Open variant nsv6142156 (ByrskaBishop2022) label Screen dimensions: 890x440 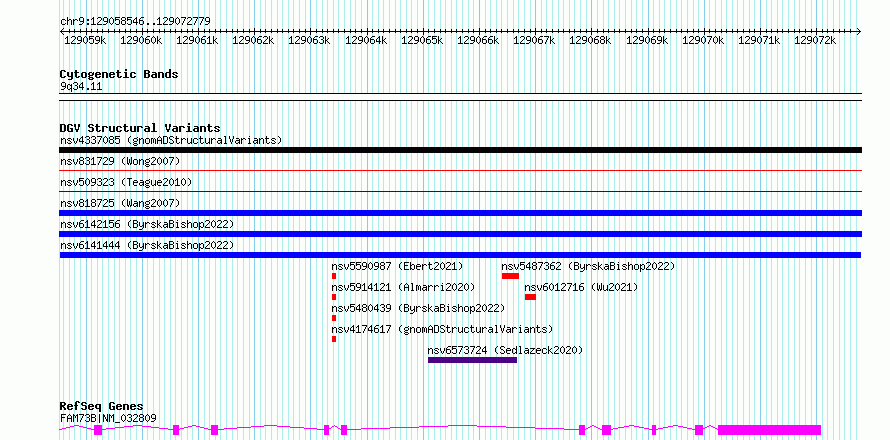pyautogui.click(x=147, y=224)
